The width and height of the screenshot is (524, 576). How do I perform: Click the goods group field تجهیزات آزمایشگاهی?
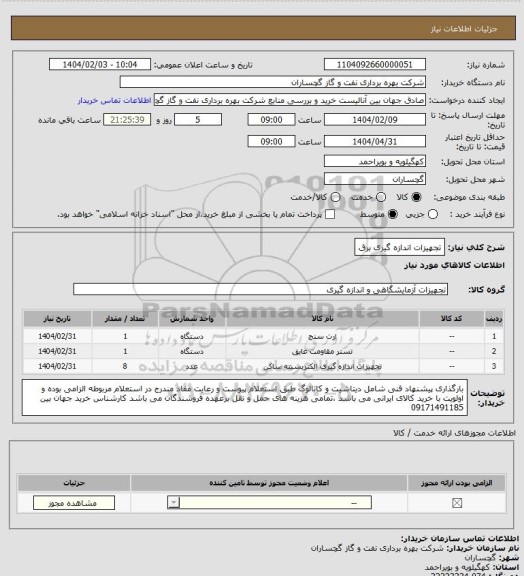pyautogui.click(x=260, y=289)
